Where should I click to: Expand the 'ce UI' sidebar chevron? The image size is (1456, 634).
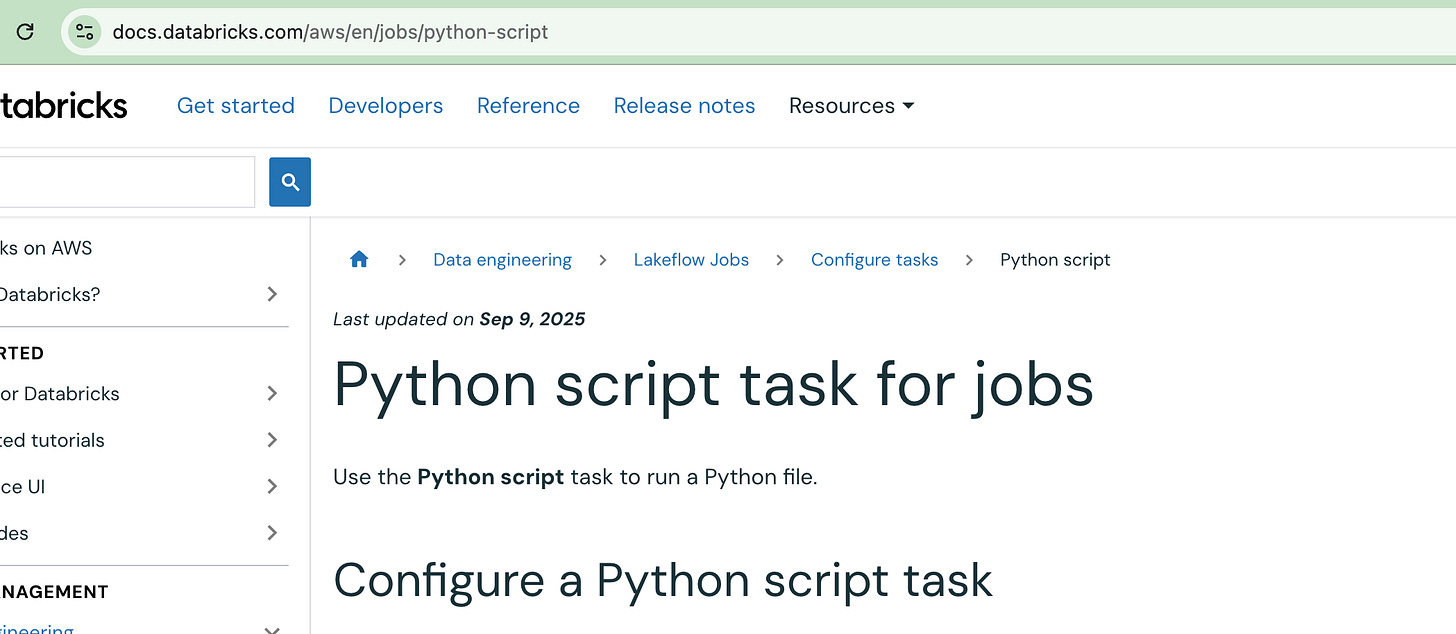272,487
